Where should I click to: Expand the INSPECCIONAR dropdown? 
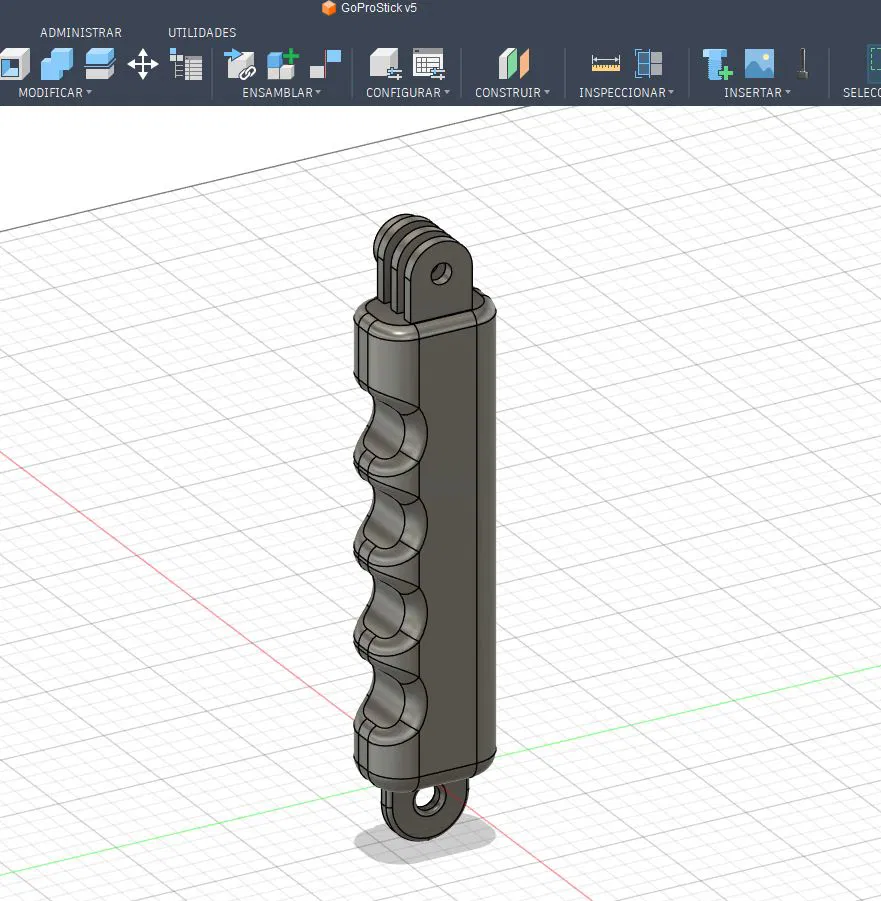(626, 93)
